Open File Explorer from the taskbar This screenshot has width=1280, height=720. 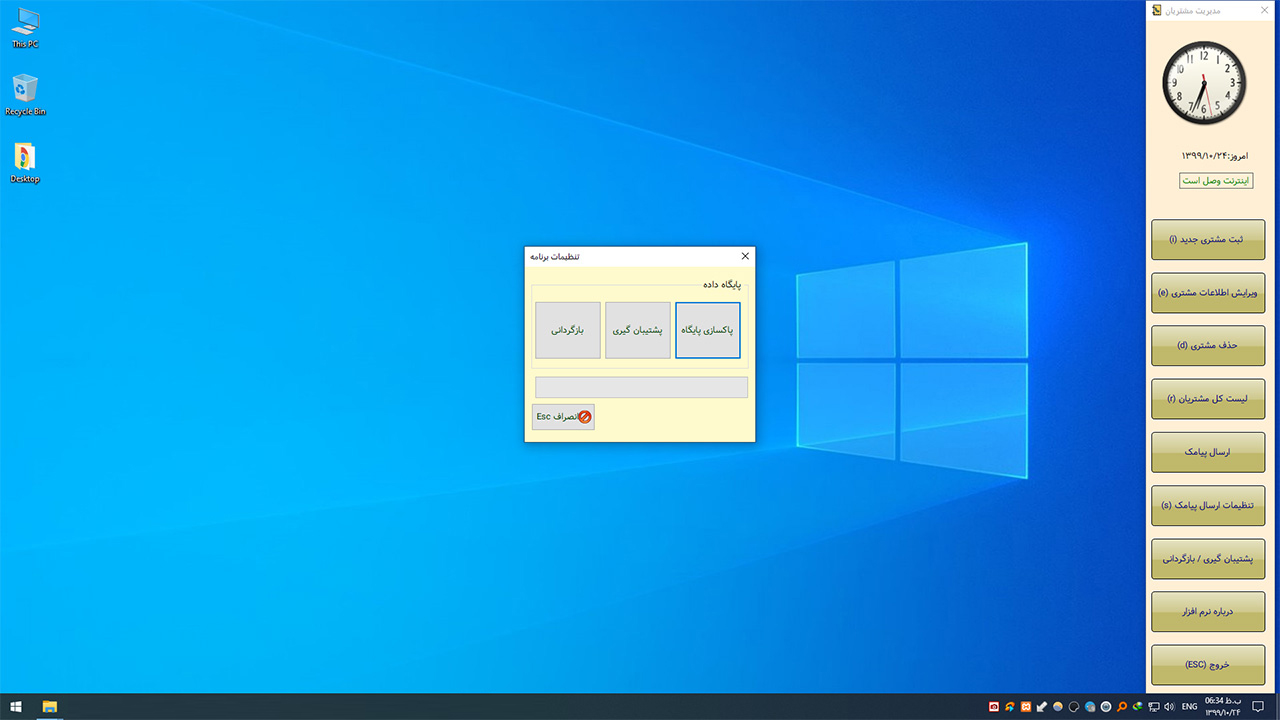coord(49,707)
